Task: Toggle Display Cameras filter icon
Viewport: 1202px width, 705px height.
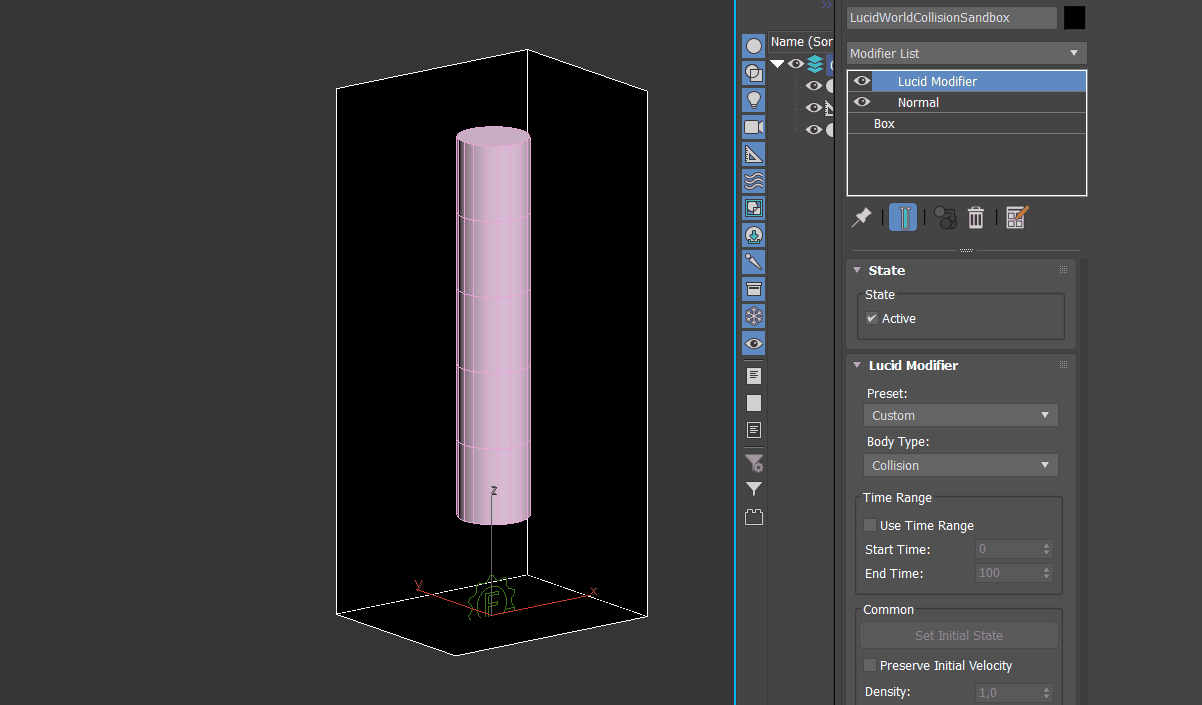Action: click(x=754, y=127)
